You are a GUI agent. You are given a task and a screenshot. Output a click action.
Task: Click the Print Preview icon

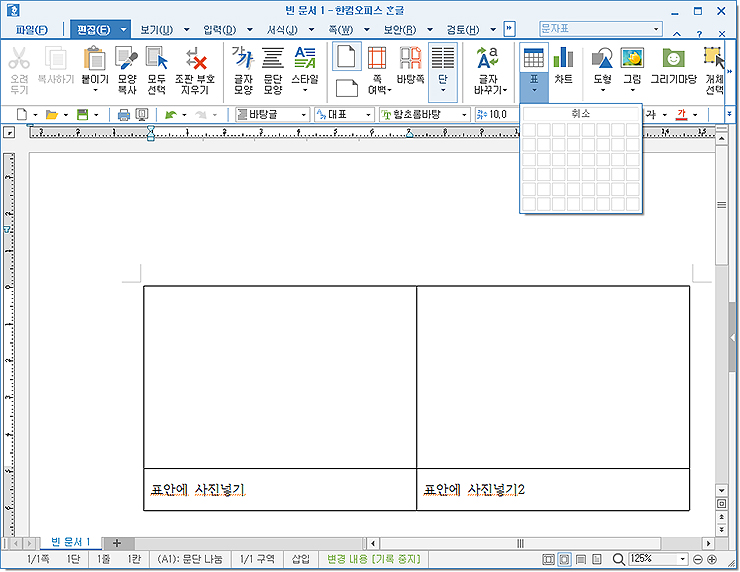pos(142,114)
